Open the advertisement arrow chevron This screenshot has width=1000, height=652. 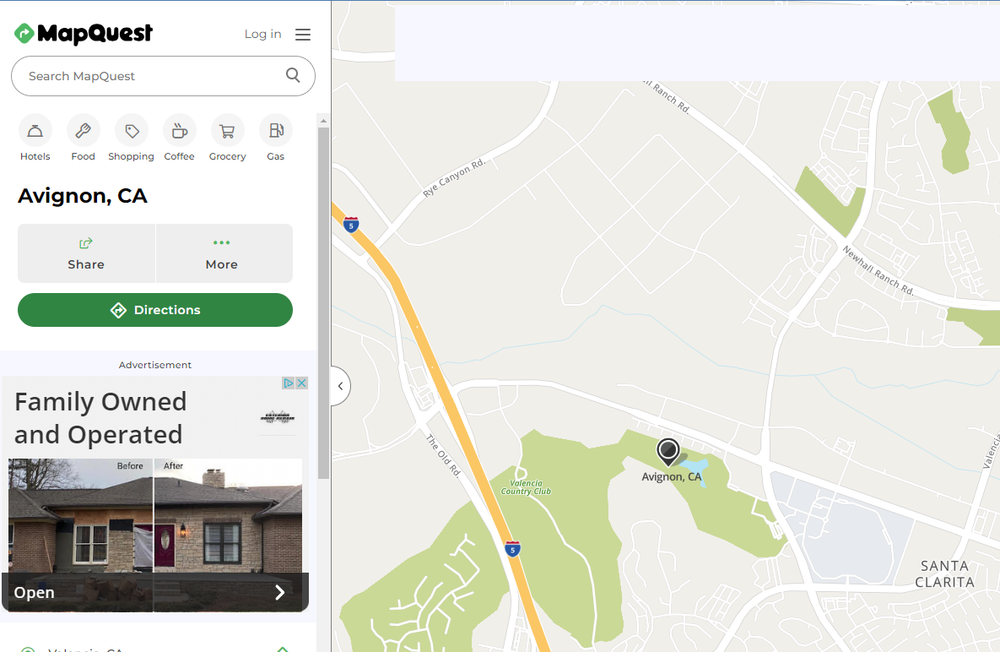280,592
